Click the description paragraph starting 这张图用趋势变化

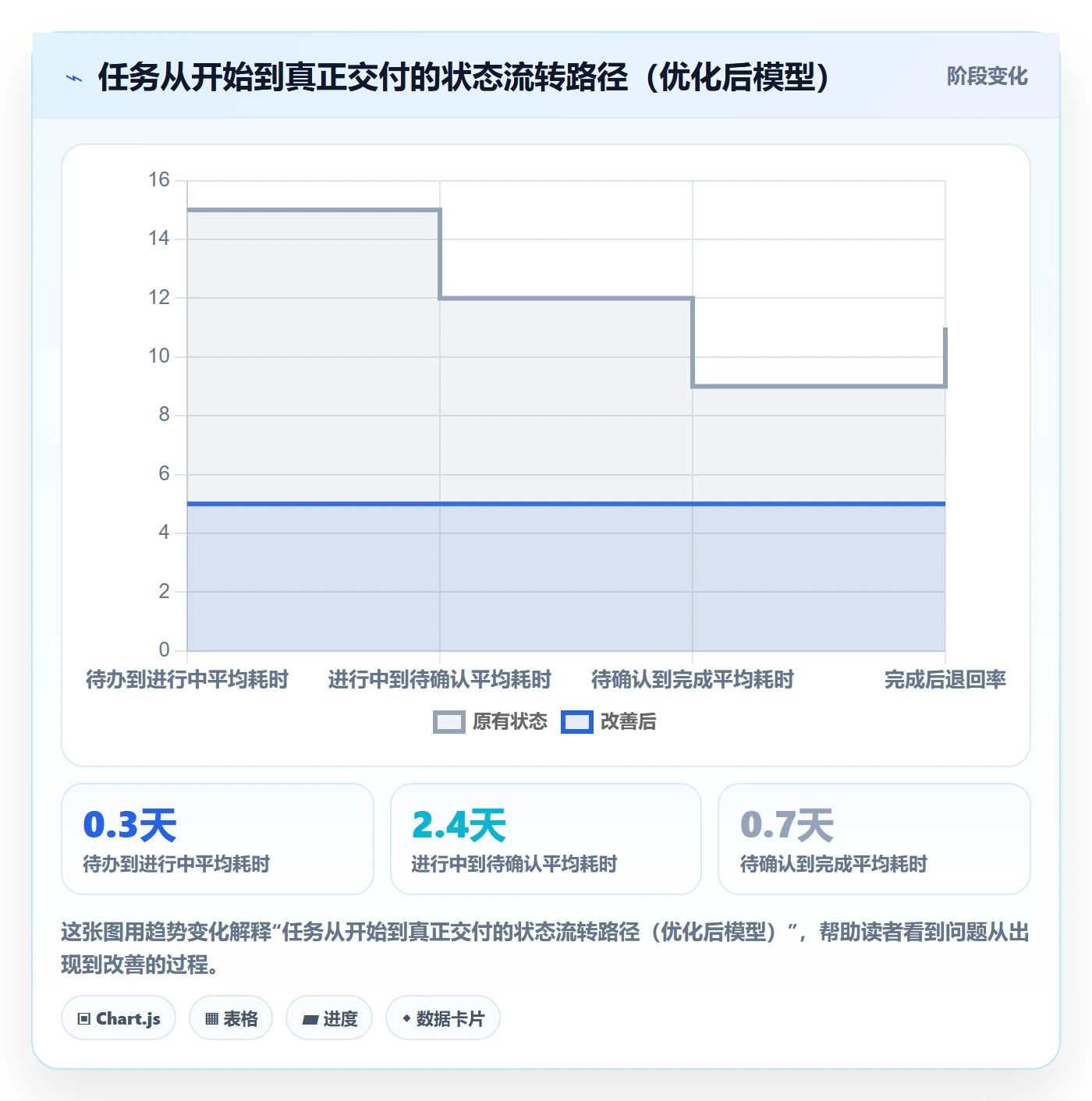[545, 948]
